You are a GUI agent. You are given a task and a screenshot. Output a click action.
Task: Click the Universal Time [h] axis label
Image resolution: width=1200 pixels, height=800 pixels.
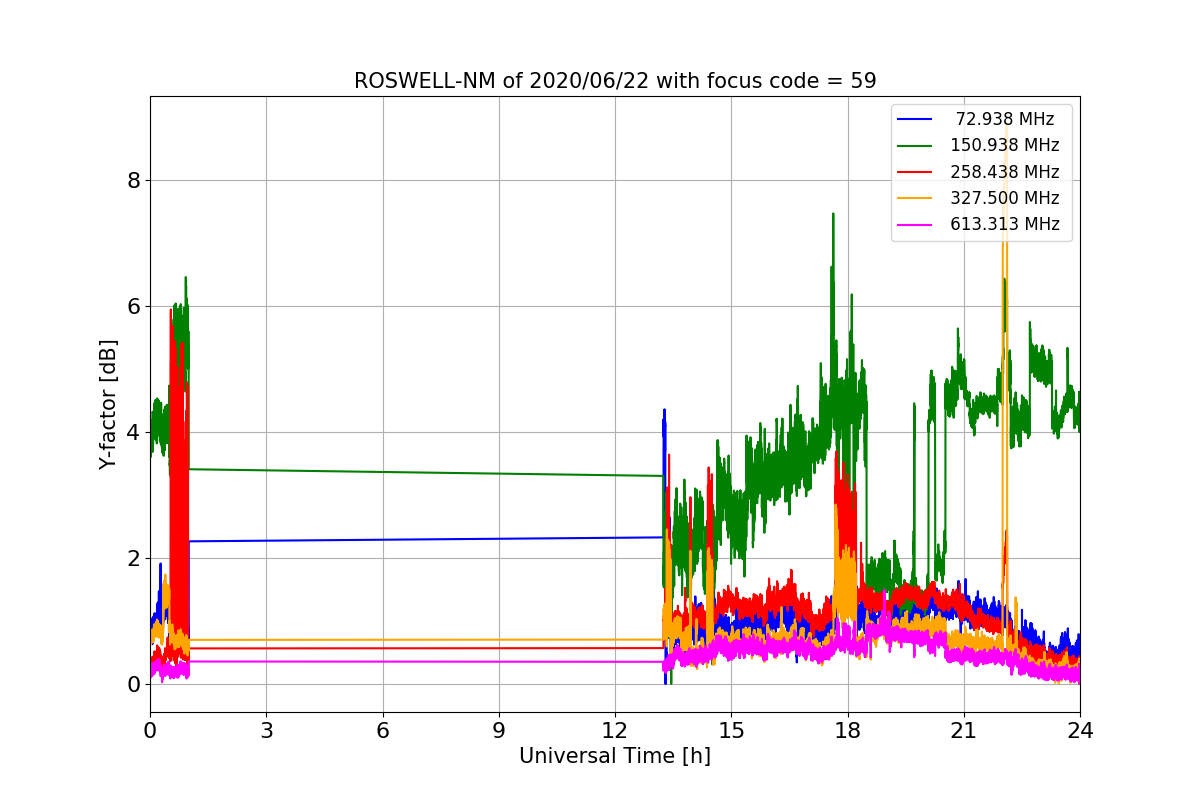pyautogui.click(x=615, y=757)
